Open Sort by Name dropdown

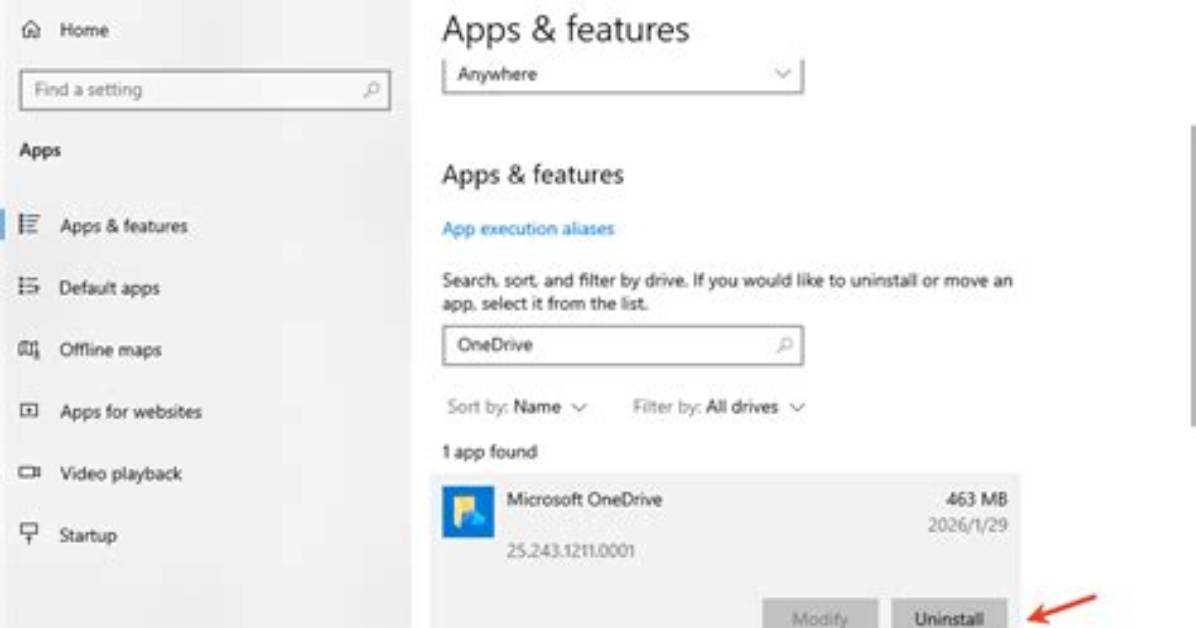517,407
